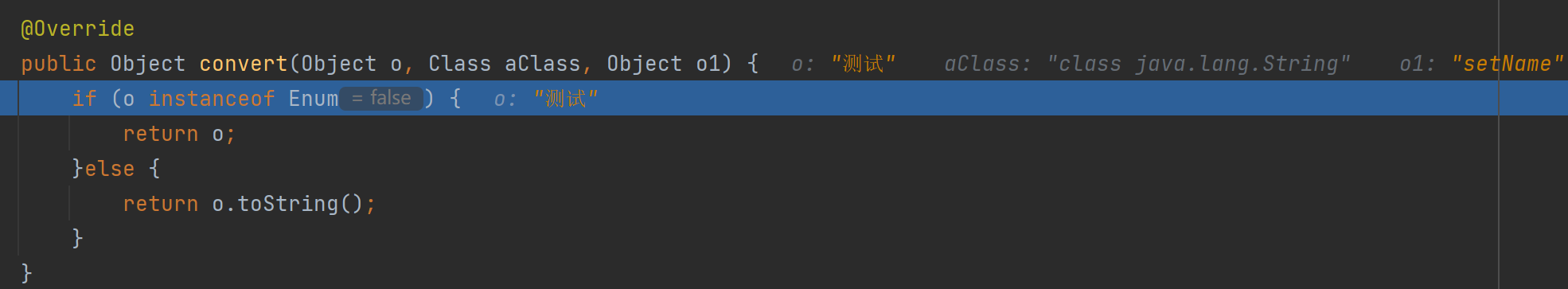This screenshot has width=1568, height=289.
Task: Click the @Override annotation
Action: coord(77,29)
